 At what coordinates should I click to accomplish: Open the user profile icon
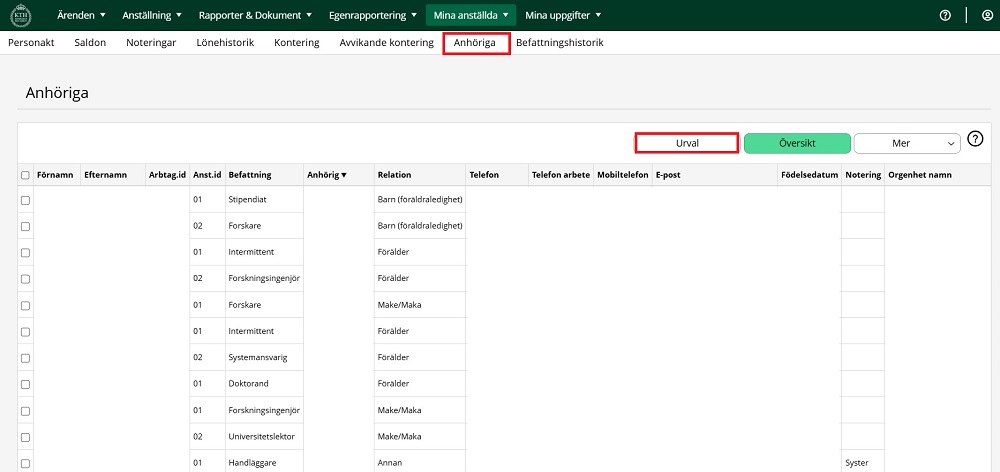pyautogui.click(x=987, y=15)
